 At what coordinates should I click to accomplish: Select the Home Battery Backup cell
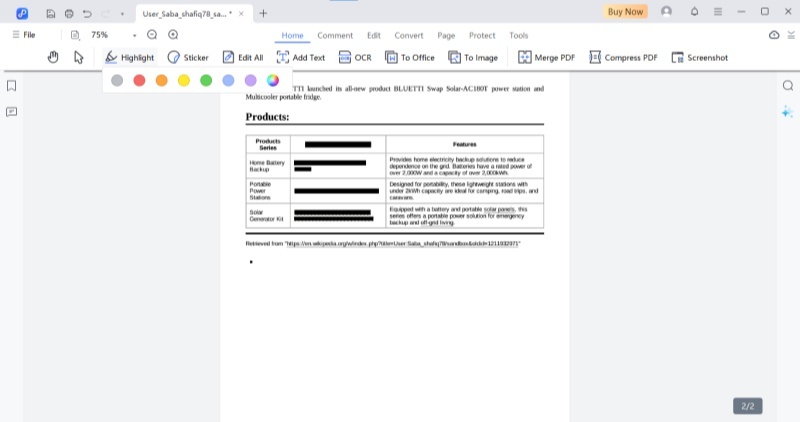(x=268, y=166)
